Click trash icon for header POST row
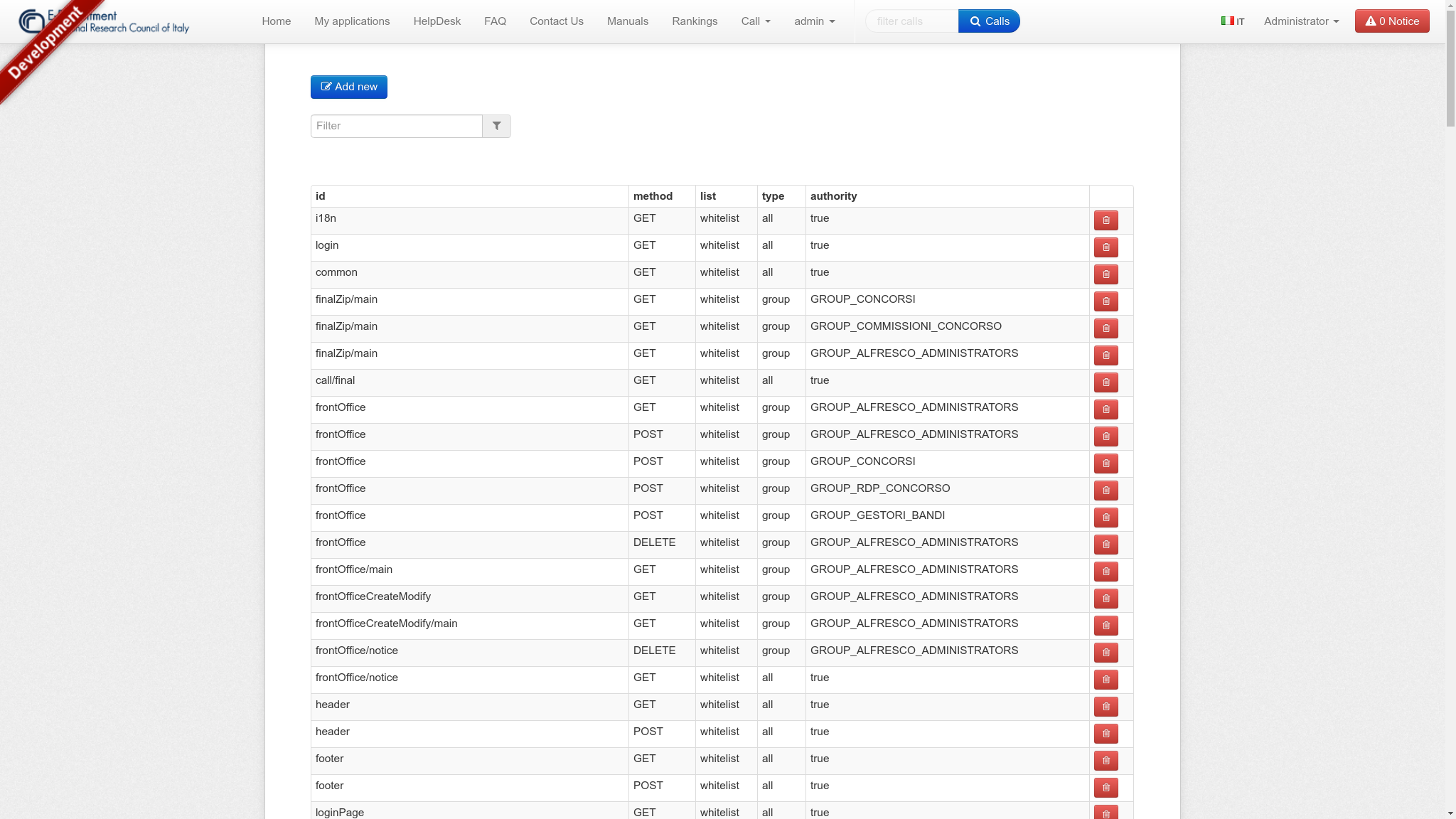 point(1106,734)
